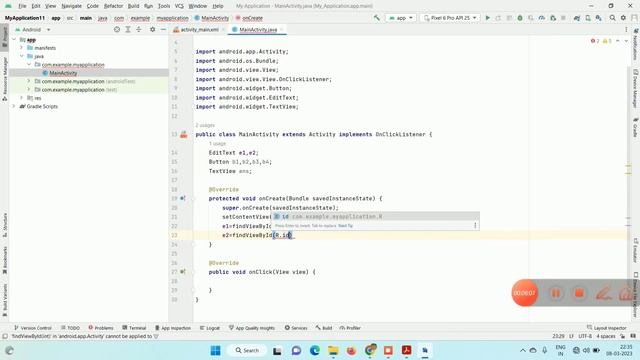Collapse the java folder
Screen dimensions: 640x360
pos(22,56)
